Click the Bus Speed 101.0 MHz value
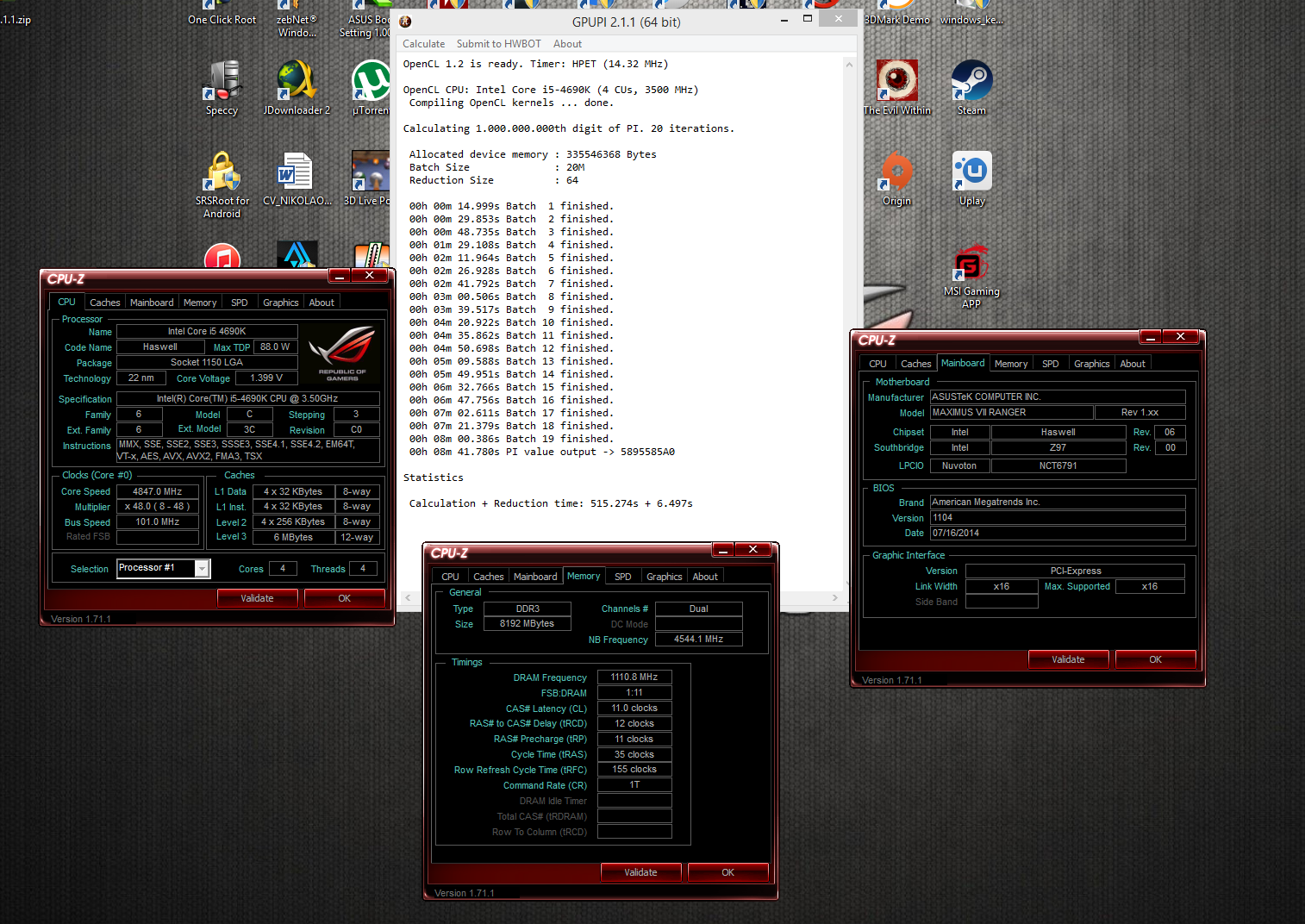This screenshot has height=924, width=1305. point(158,522)
